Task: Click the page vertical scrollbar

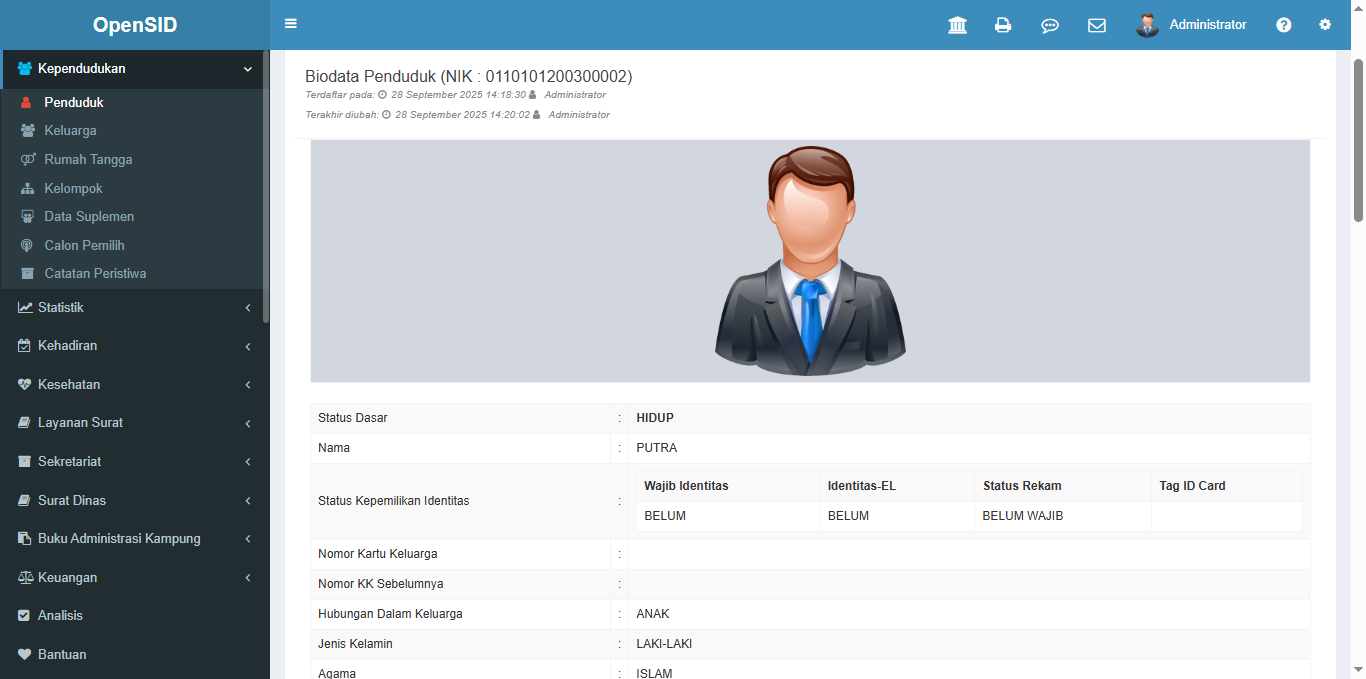Action: pos(1358,140)
